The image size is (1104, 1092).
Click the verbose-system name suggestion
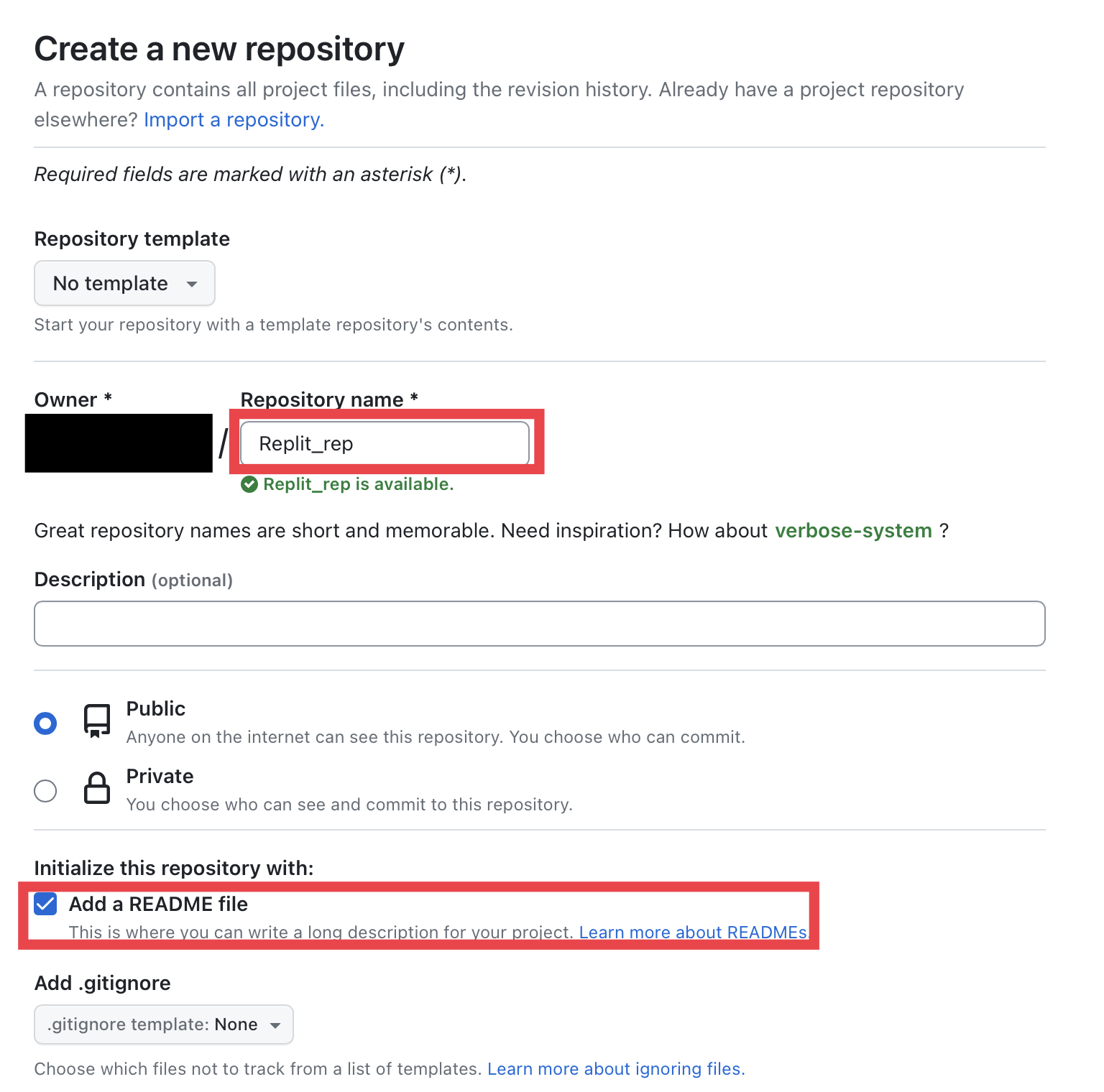(x=852, y=531)
